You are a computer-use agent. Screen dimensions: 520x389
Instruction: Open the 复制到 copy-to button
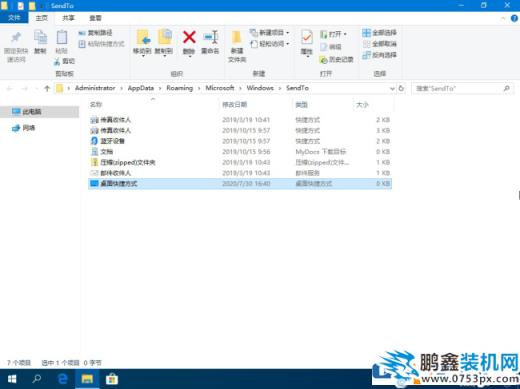pos(164,43)
